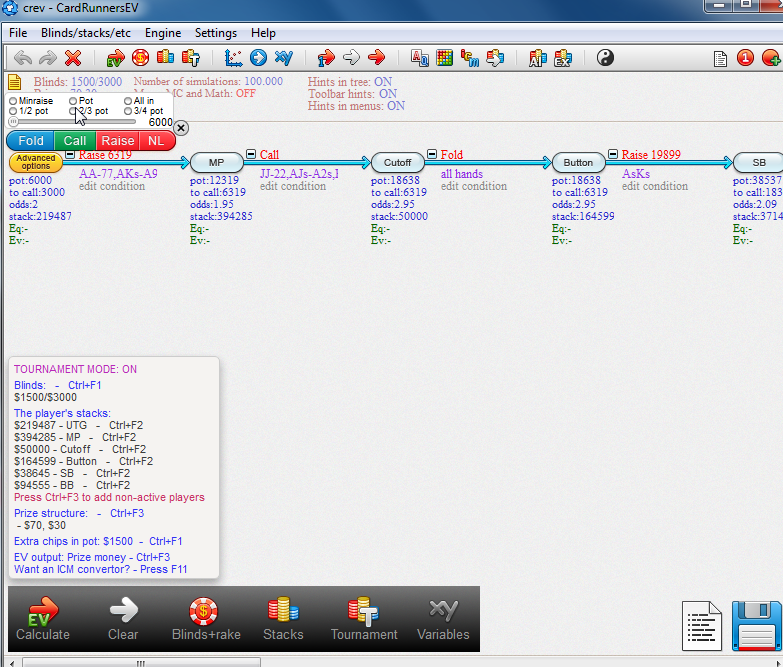Collapse the MP Call branch

(251, 154)
